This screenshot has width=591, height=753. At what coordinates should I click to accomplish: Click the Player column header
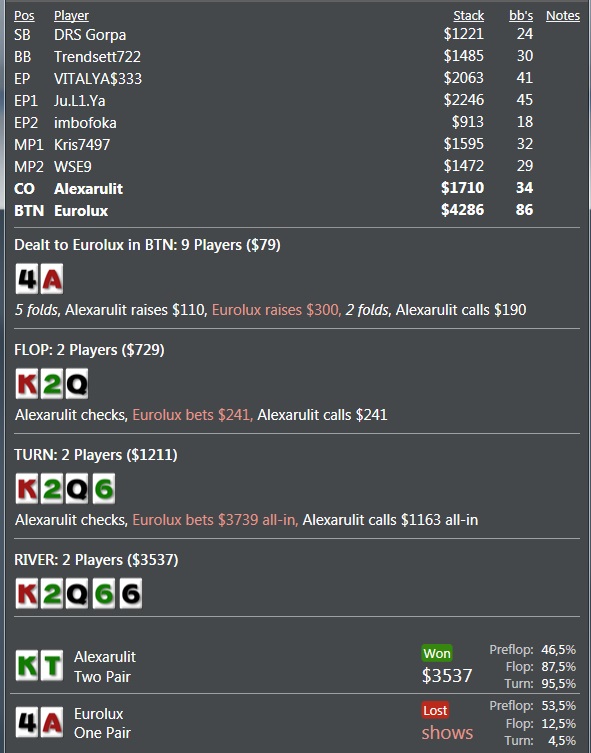71,16
